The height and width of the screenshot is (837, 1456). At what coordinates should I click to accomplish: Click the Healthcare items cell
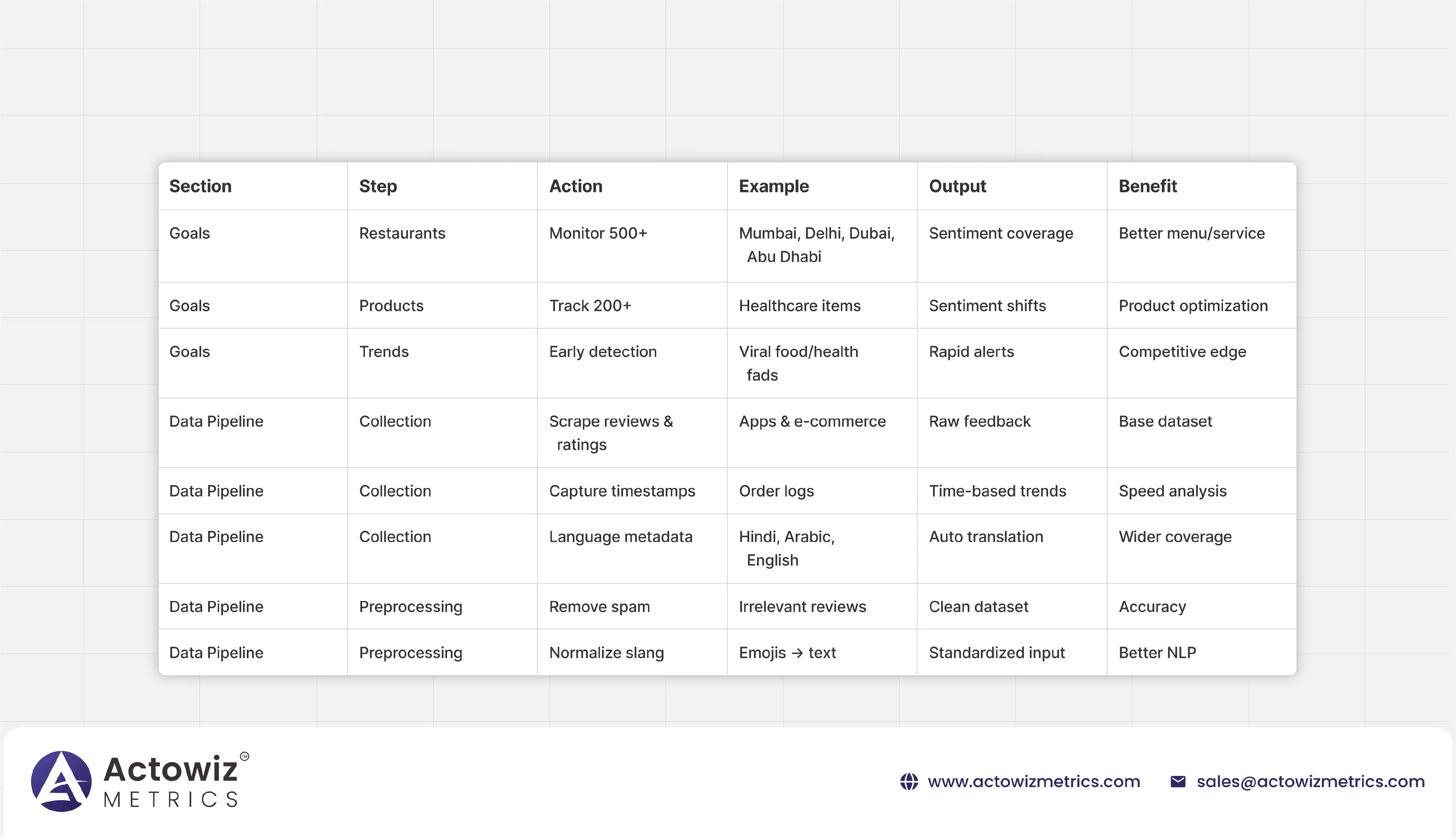[800, 306]
